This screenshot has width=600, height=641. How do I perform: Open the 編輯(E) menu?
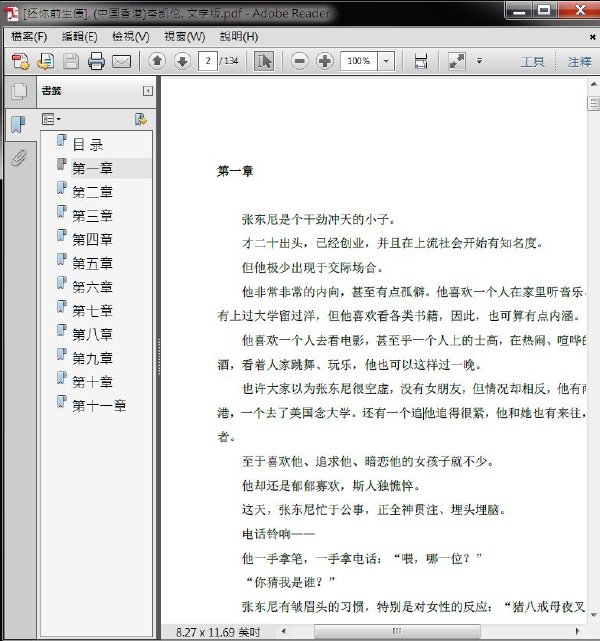coord(79,37)
